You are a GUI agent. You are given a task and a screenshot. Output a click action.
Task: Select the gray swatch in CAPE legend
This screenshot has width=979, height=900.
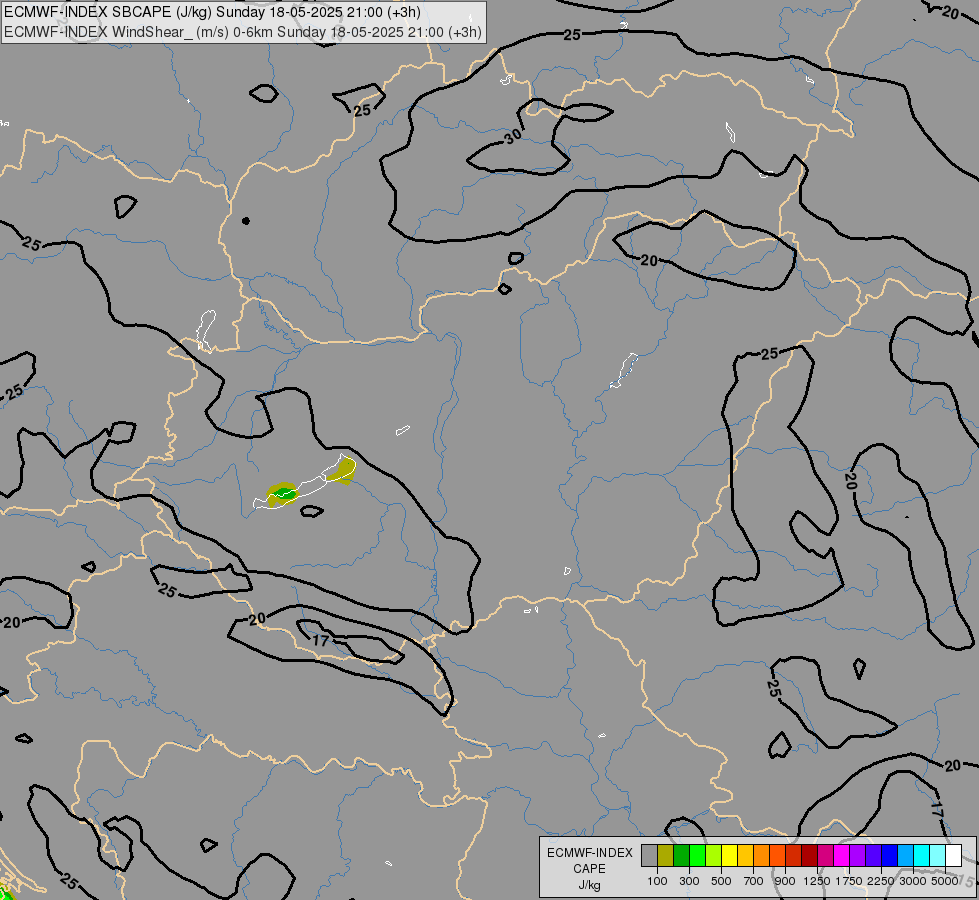click(649, 855)
